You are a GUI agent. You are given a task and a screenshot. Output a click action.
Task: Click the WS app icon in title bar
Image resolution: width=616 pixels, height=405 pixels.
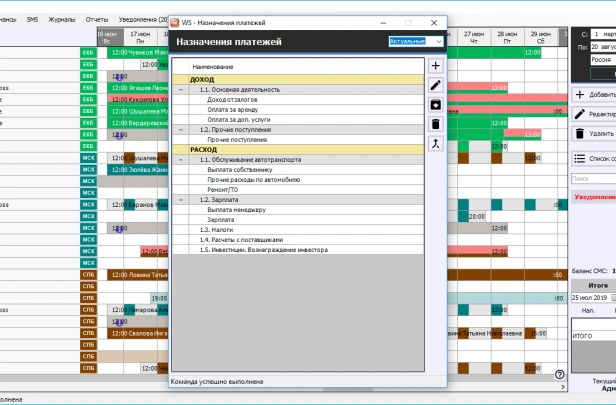[x=173, y=22]
